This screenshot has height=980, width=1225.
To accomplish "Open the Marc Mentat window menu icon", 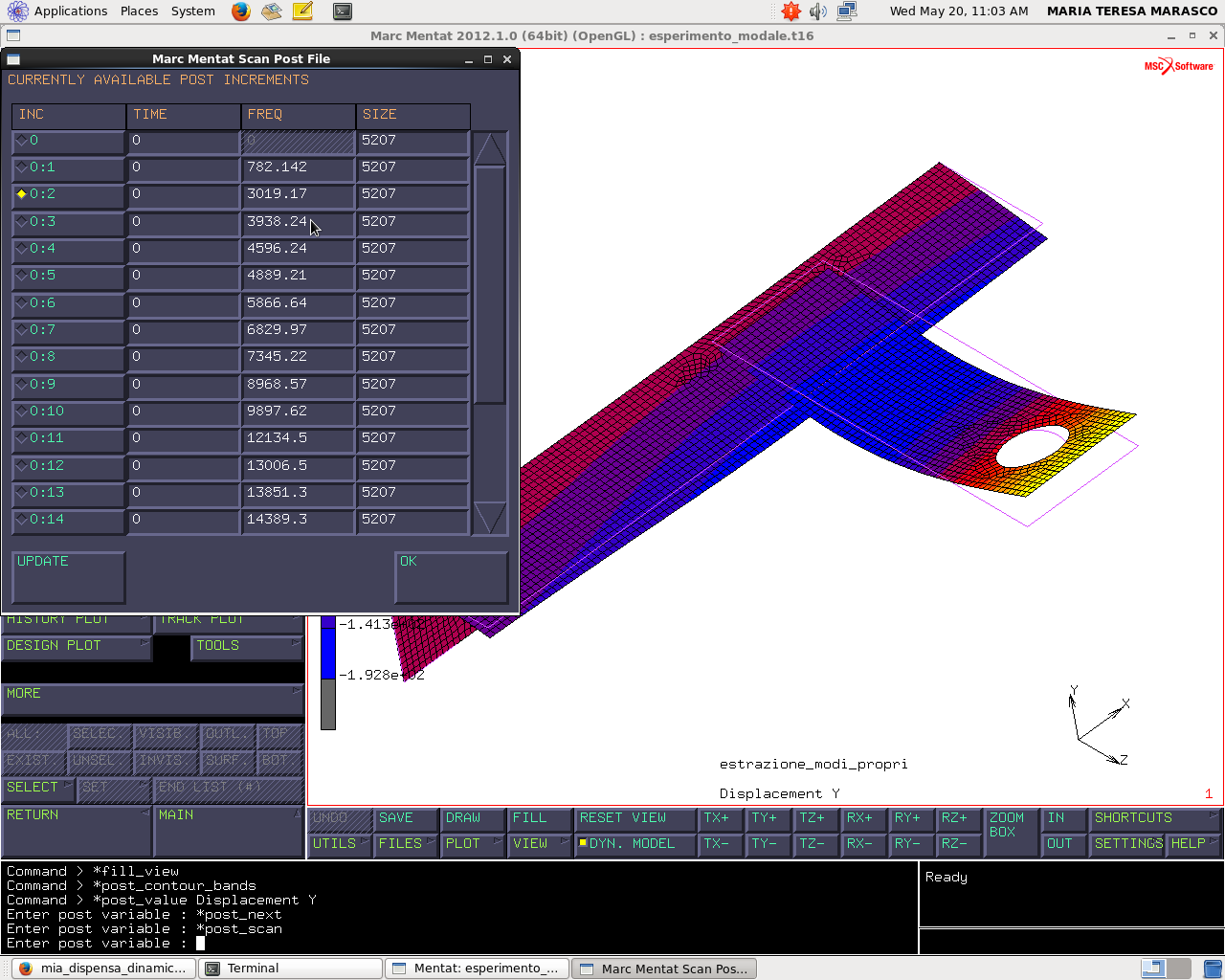I will click(x=13, y=35).
